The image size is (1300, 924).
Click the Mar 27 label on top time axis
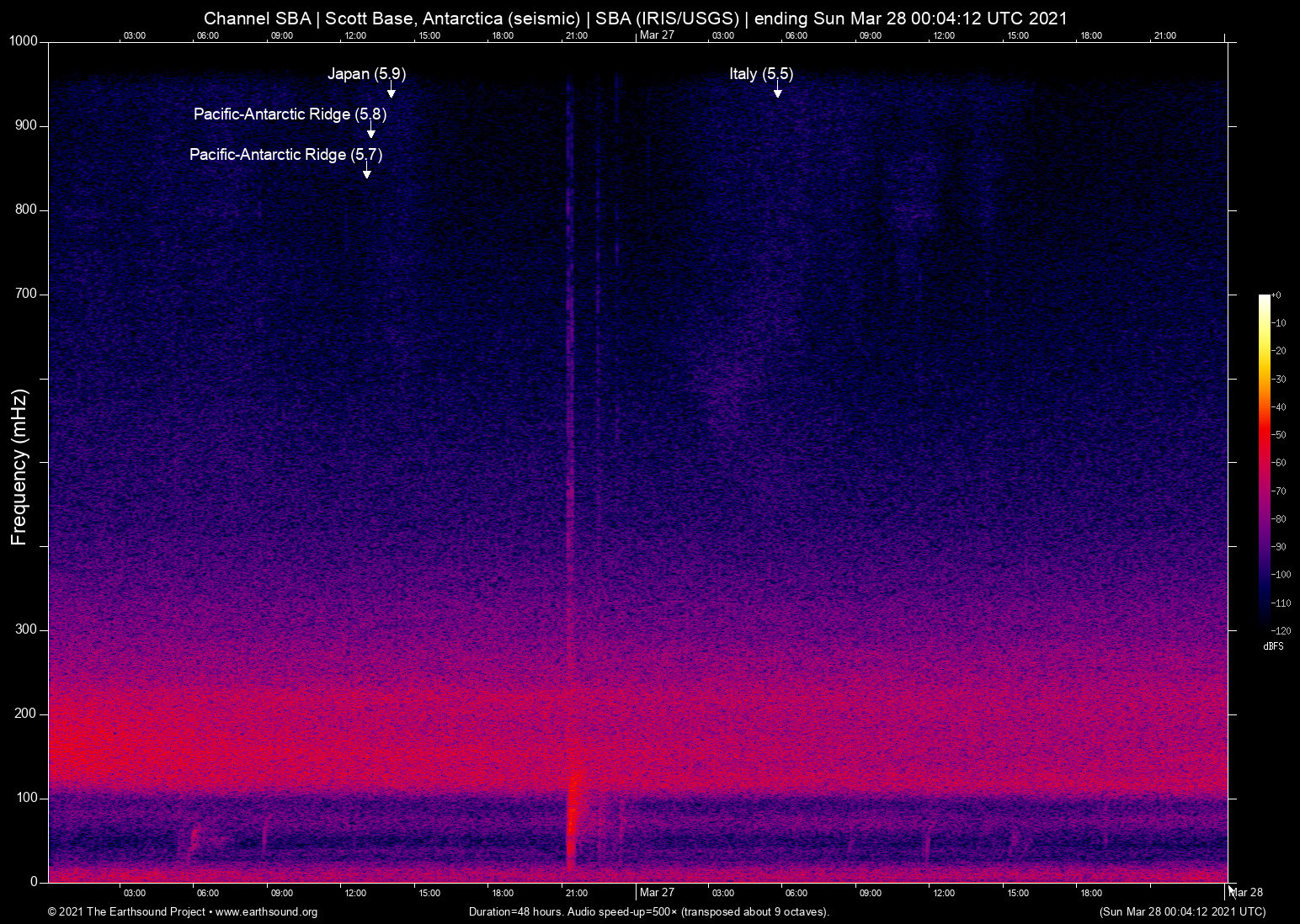click(x=657, y=35)
